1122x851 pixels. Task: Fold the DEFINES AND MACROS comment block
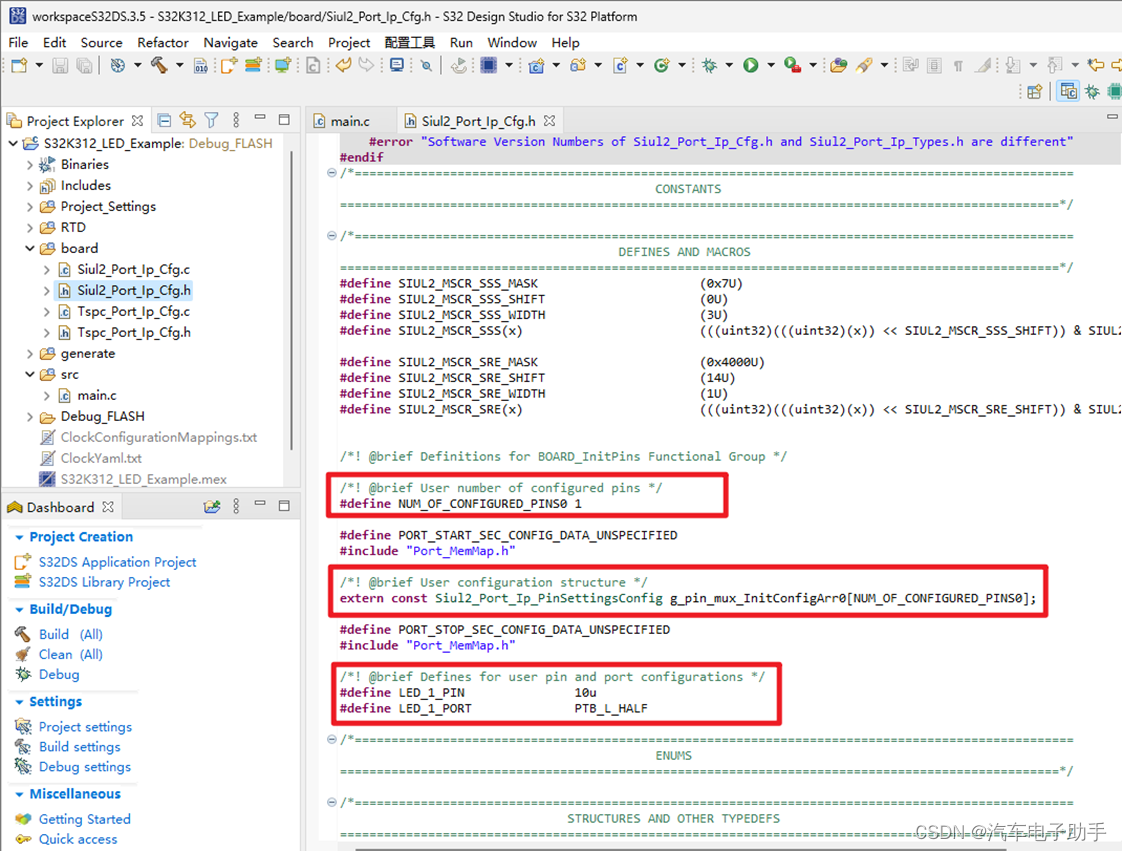(x=331, y=235)
